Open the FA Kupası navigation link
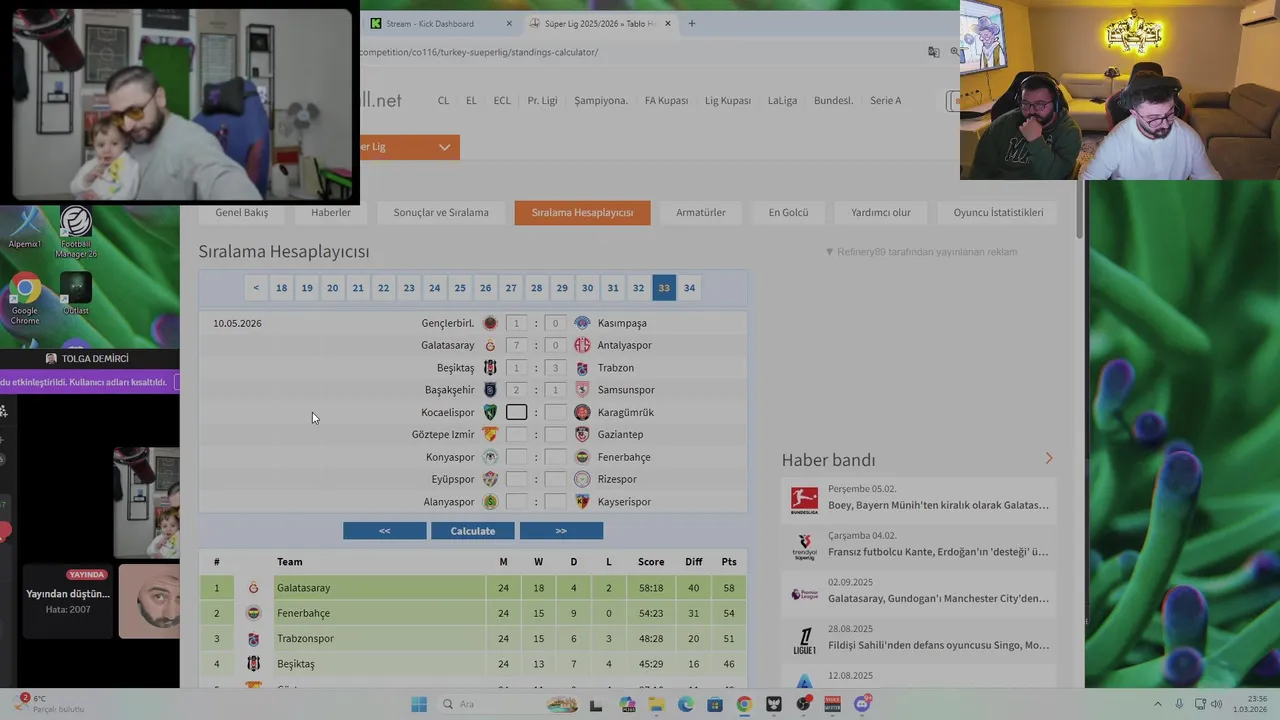This screenshot has width=1280, height=720. point(666,101)
